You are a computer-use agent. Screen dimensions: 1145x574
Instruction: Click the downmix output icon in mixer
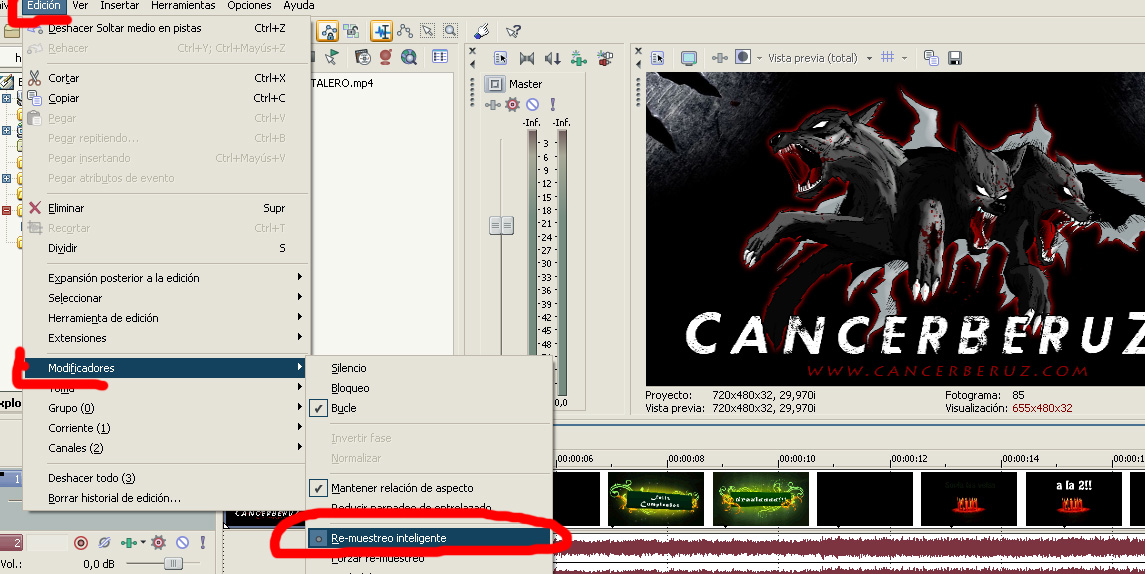(526, 58)
